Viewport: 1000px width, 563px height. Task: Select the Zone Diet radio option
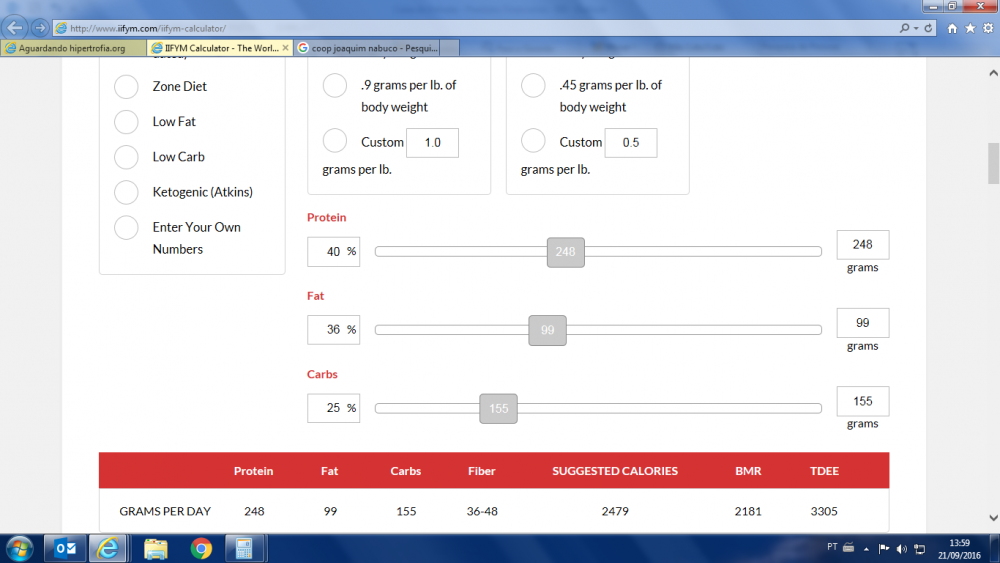tap(126, 87)
